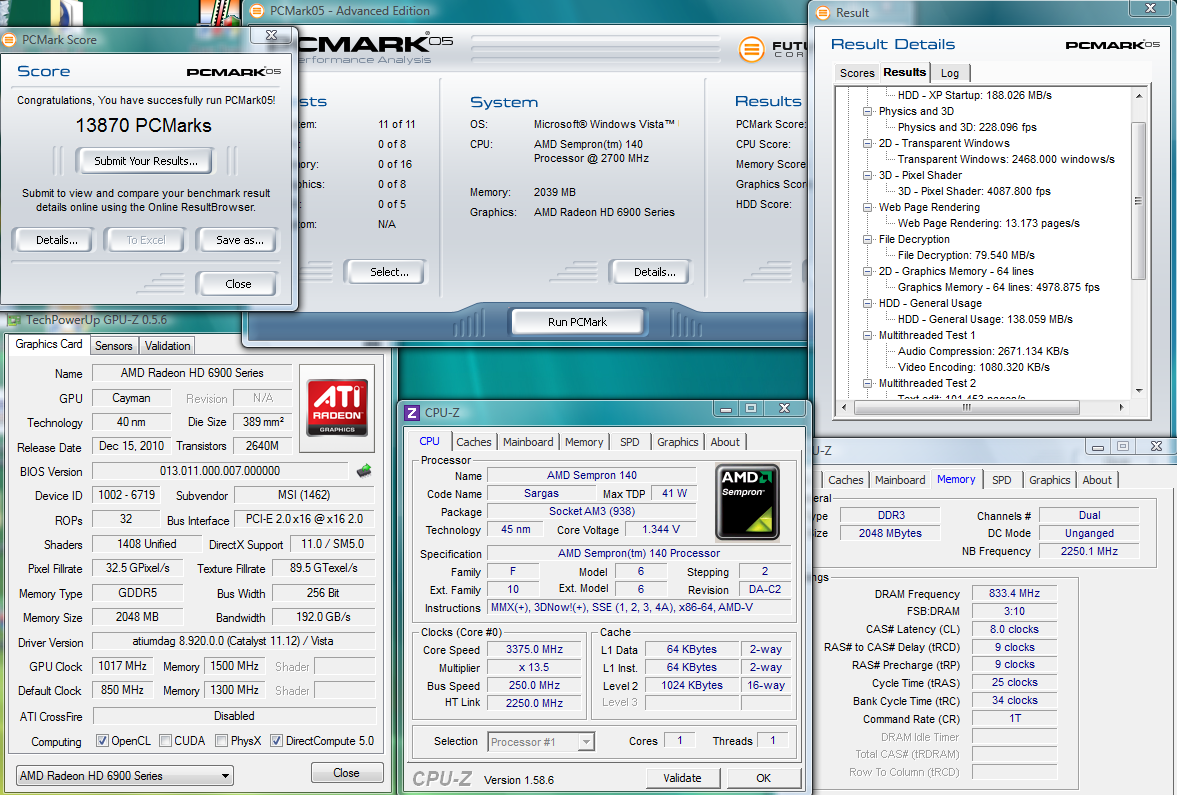Open the Processor #1 selection dropdown

tap(540, 742)
